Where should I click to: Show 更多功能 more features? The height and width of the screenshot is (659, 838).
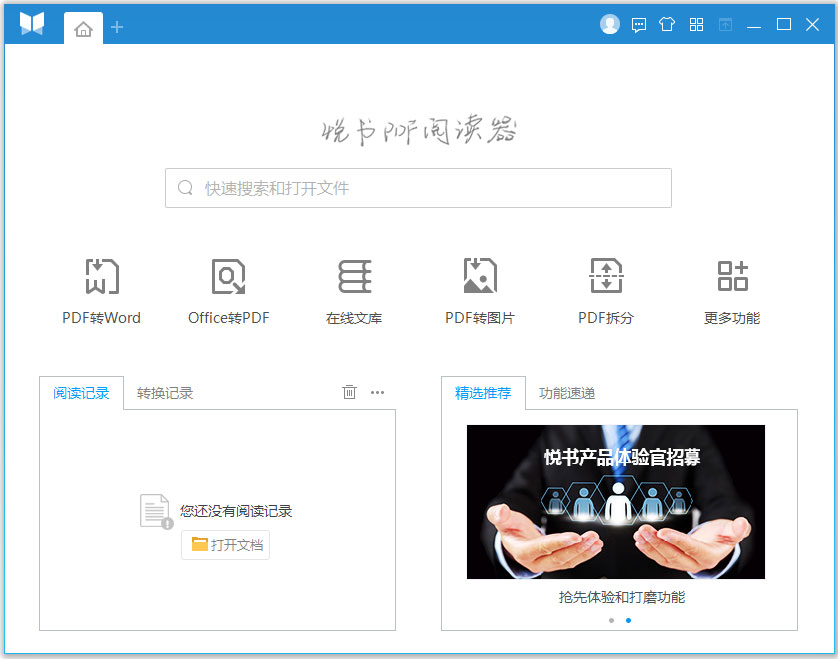[731, 290]
